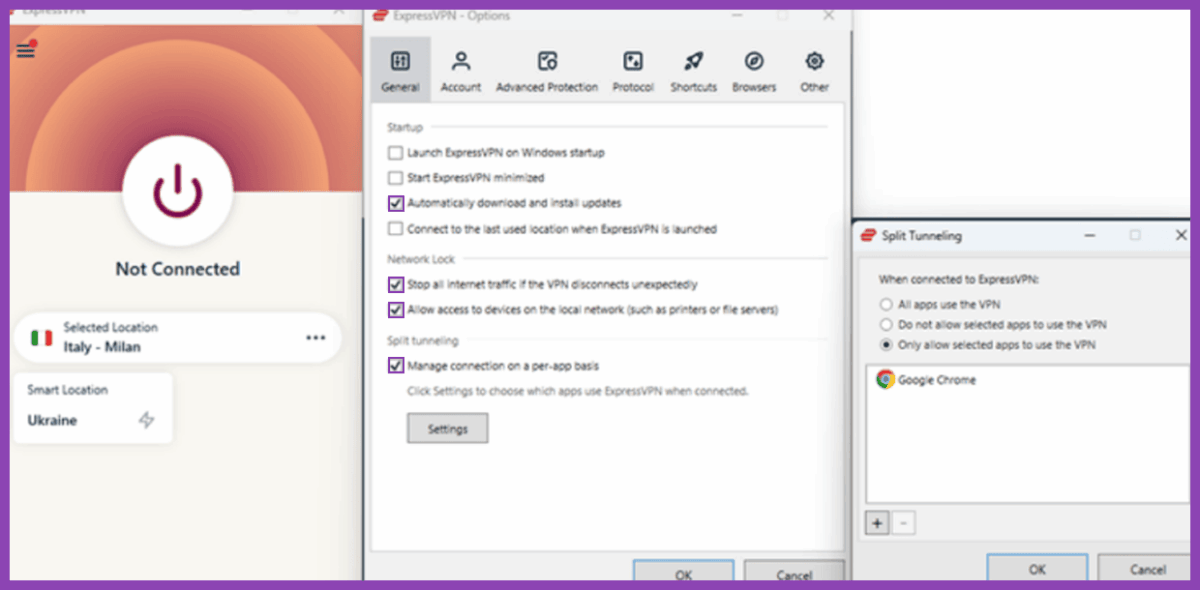
Task: Minimize the Split Tunneling dialog
Action: [1088, 235]
